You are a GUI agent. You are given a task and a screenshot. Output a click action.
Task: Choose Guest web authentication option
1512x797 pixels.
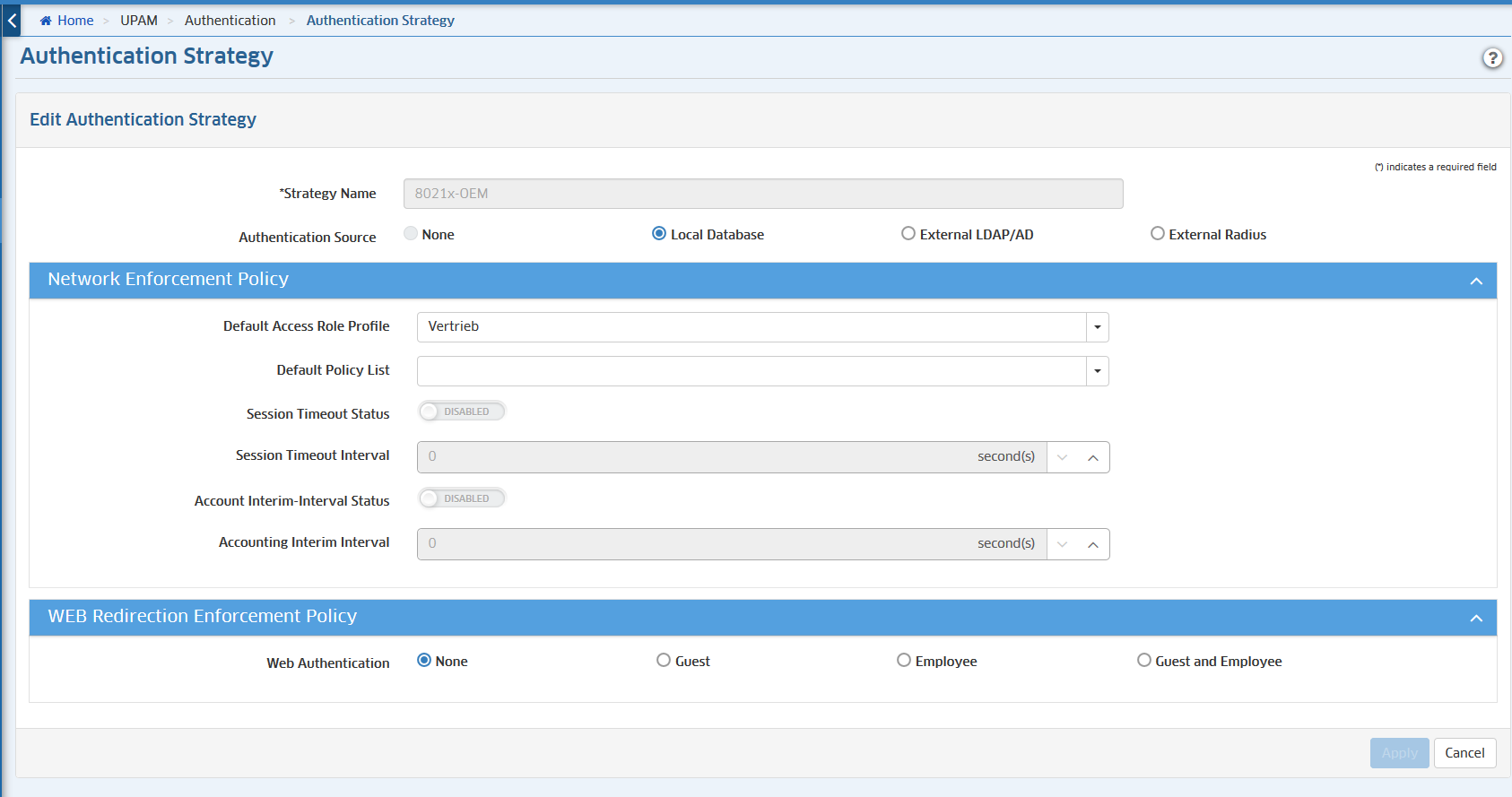(664, 661)
